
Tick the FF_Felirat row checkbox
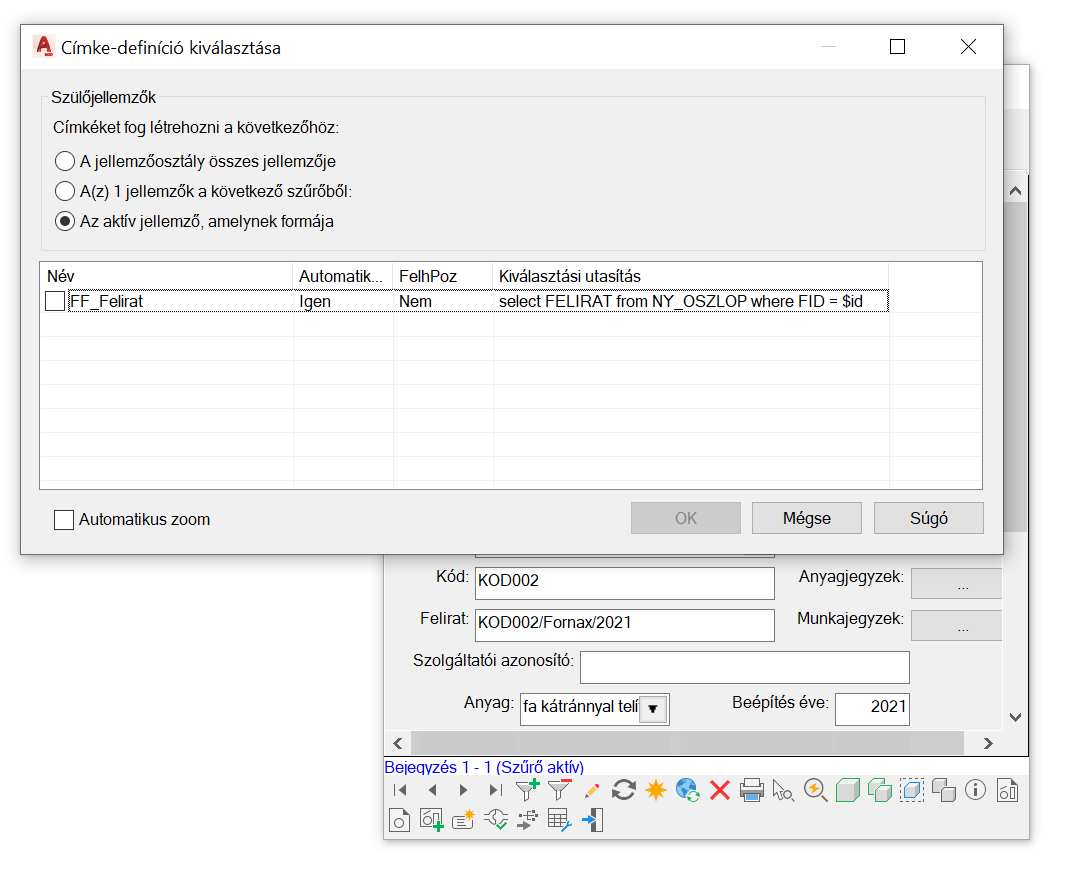click(x=54, y=301)
